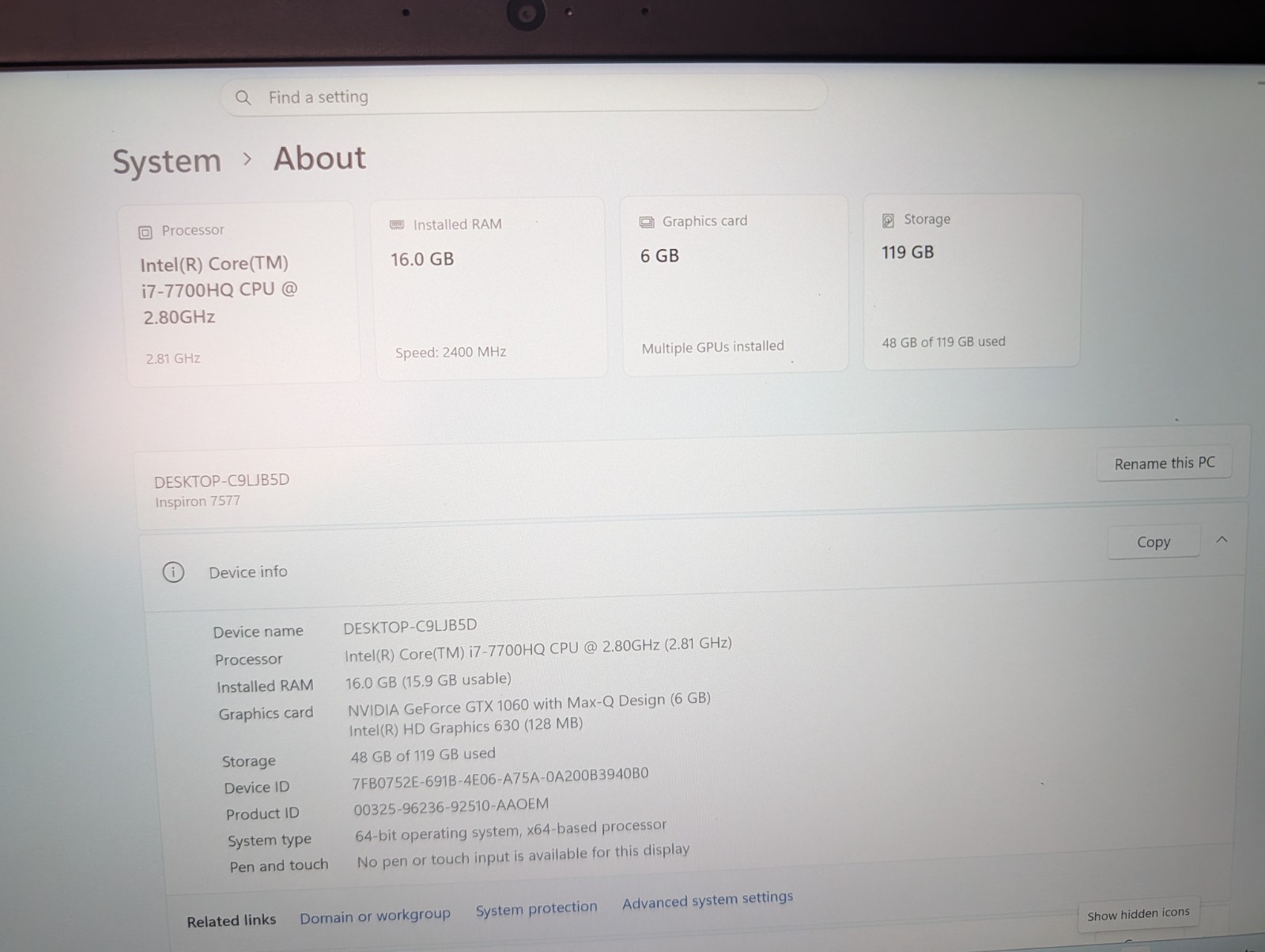1265x952 pixels.
Task: Select 64-bit operating system text
Action: 511,829
